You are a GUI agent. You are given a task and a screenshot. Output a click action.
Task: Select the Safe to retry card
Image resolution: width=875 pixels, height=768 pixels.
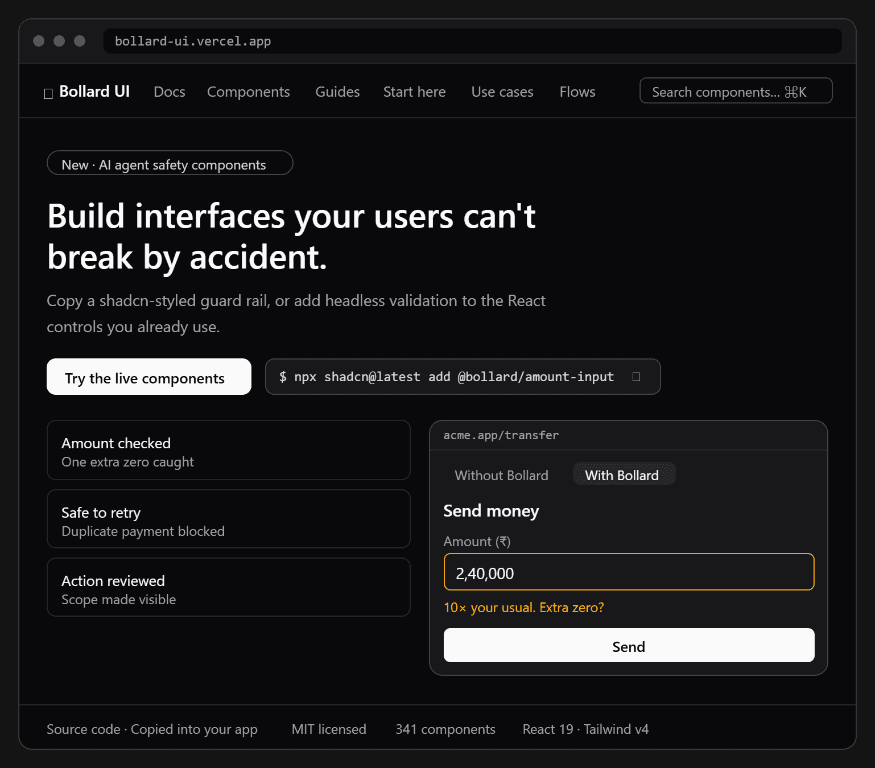229,519
